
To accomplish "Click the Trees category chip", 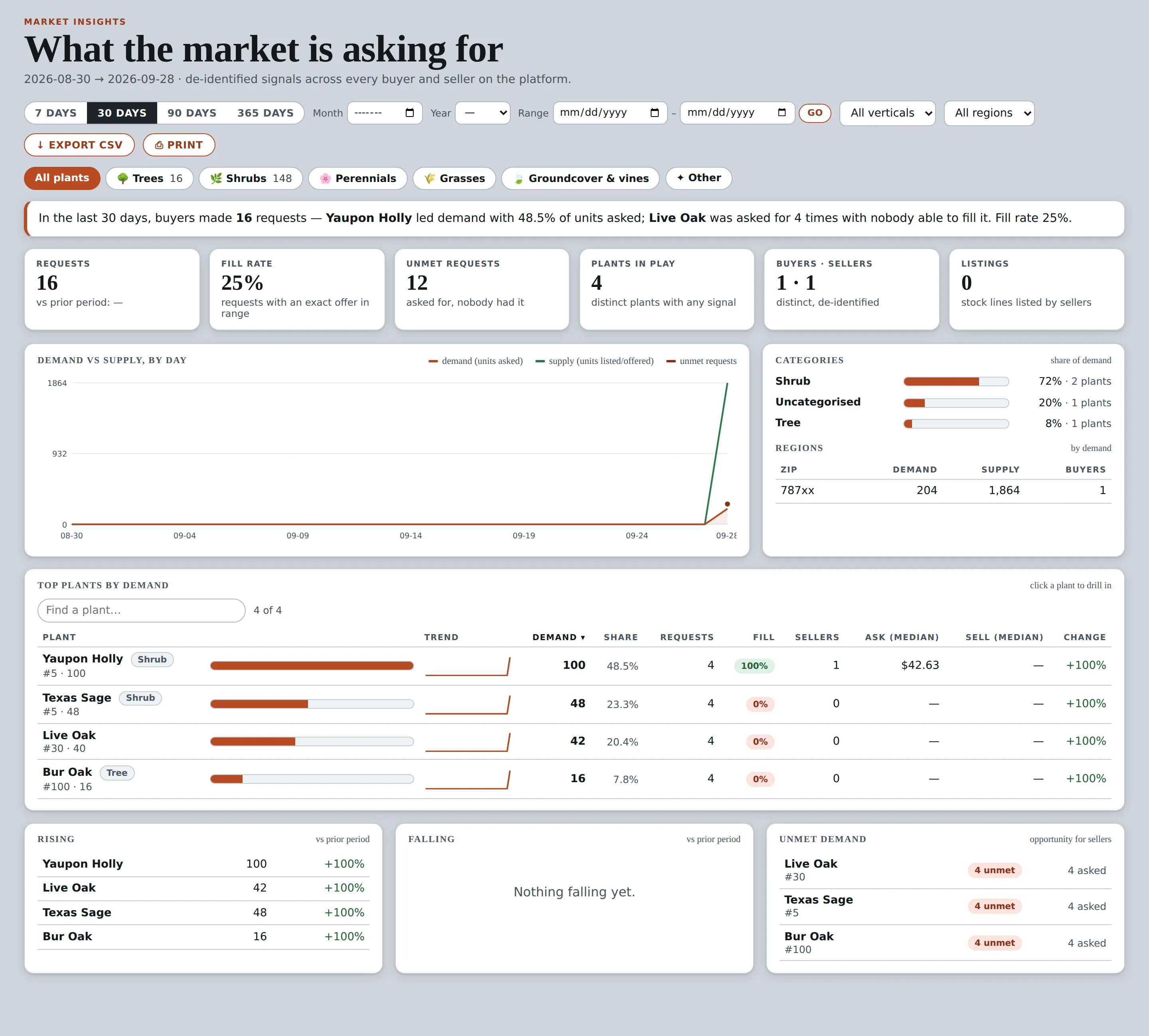I will pos(150,178).
